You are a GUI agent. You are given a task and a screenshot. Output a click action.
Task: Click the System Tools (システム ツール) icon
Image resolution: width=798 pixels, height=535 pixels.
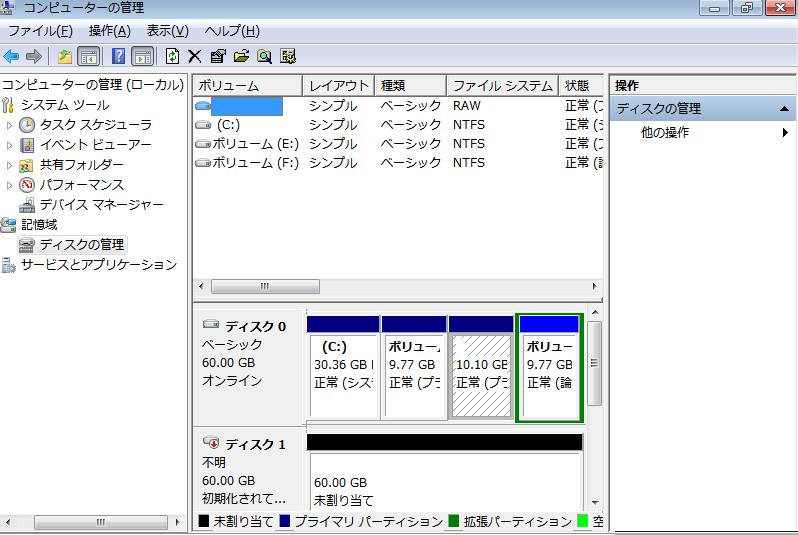coord(8,105)
